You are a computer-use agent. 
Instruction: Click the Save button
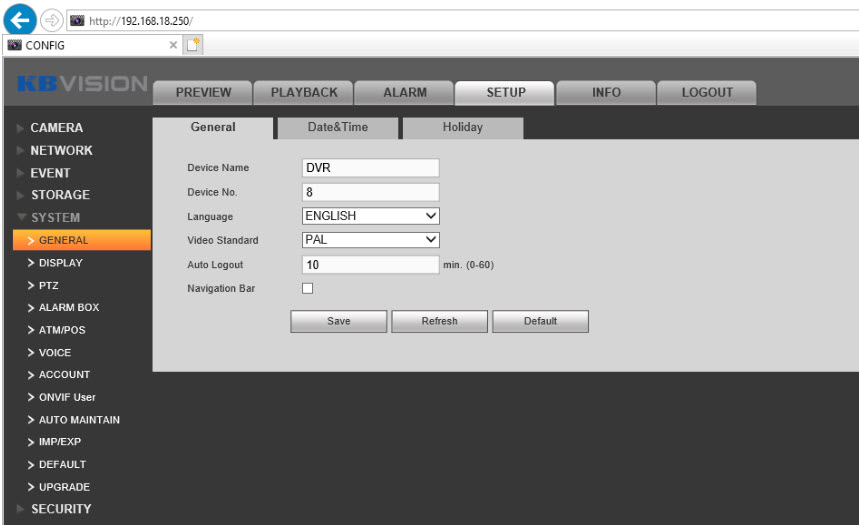338,321
